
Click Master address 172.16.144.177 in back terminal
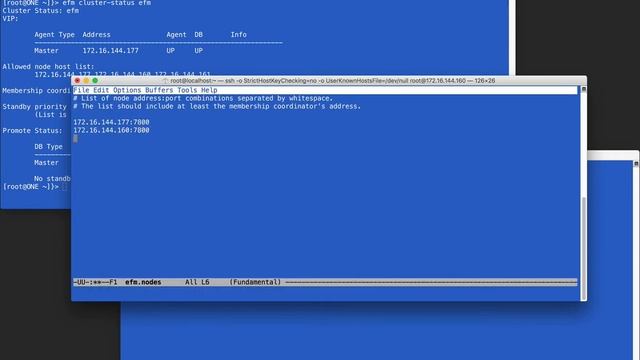111,51
